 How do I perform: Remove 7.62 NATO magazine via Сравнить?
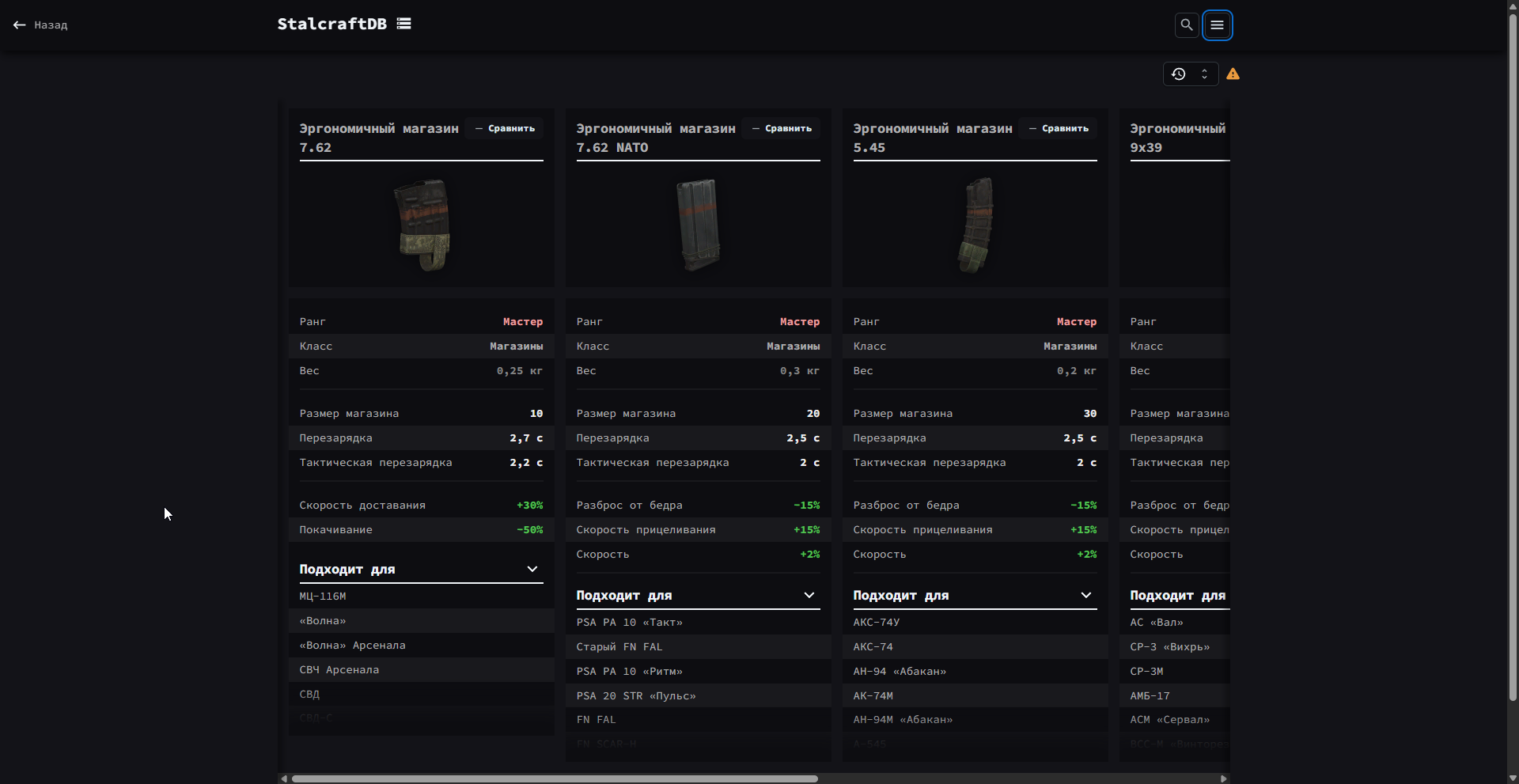click(x=782, y=128)
